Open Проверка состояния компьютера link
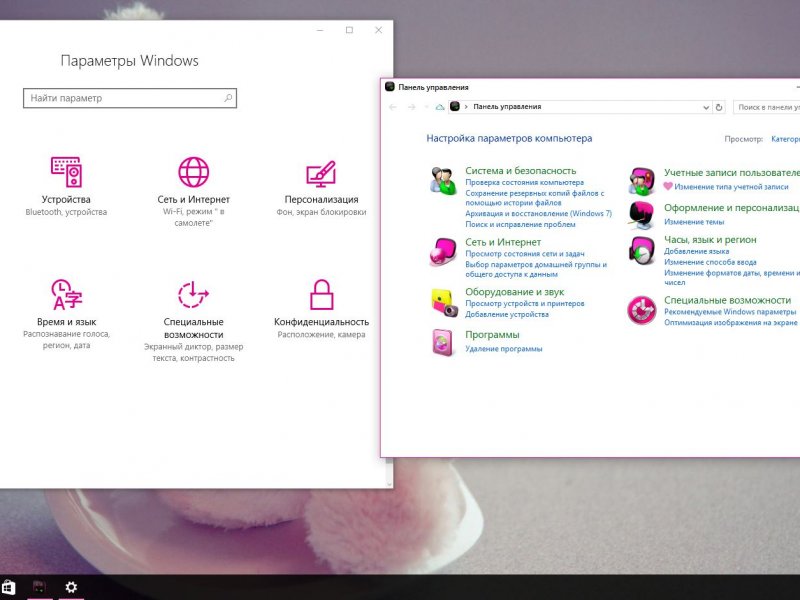The height and width of the screenshot is (600, 800). 524,182
